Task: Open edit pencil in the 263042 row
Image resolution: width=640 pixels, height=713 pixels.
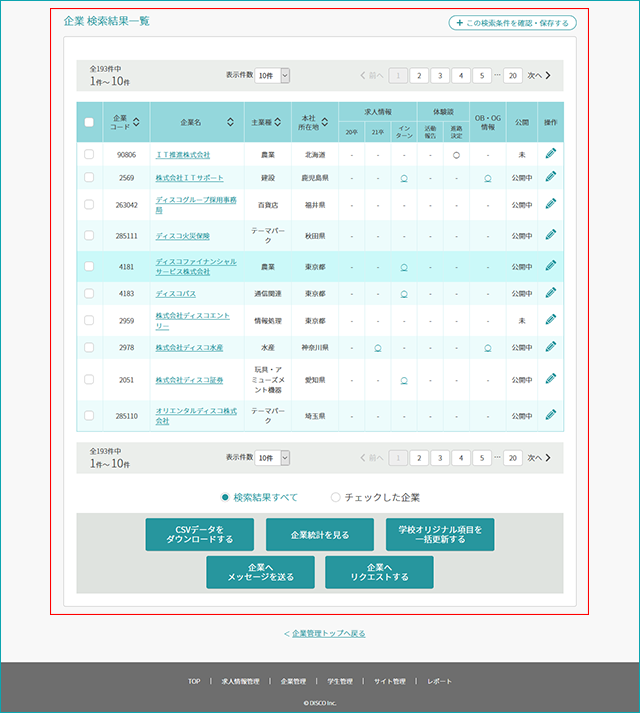Action: tap(550, 204)
